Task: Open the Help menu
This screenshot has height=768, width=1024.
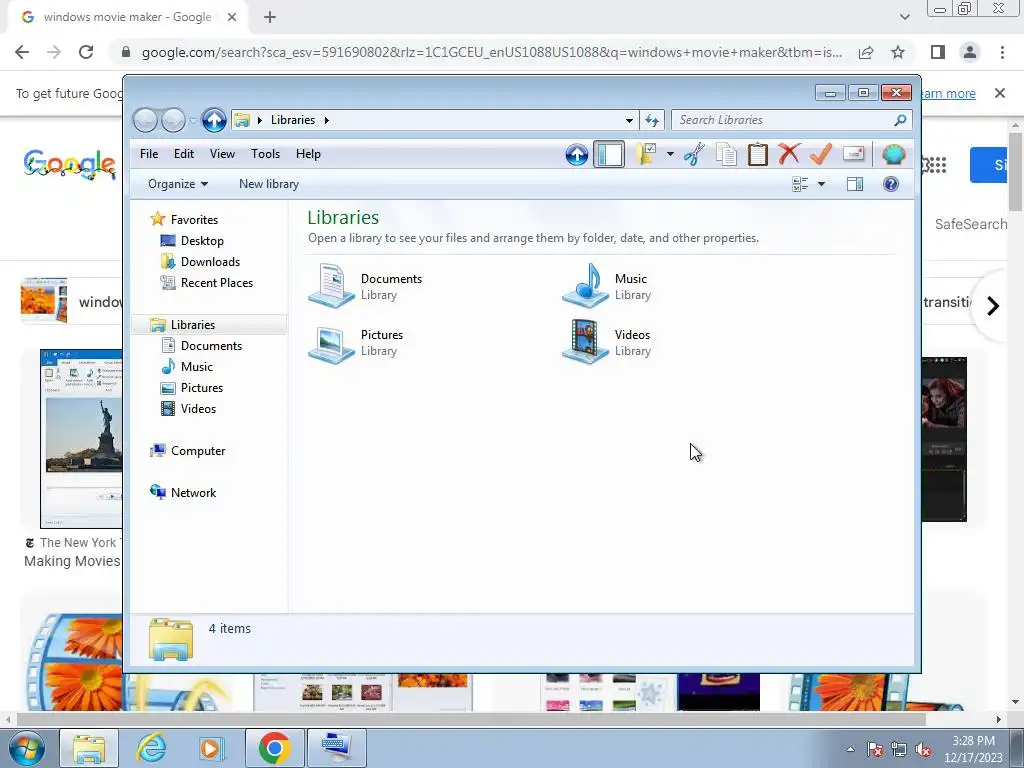Action: coord(308,154)
